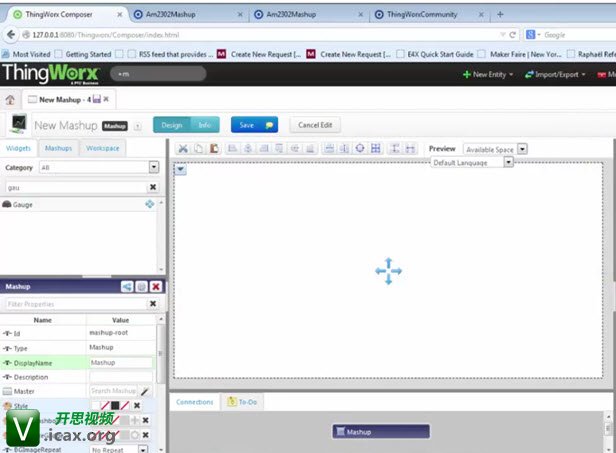Image resolution: width=616 pixels, height=453 pixels.
Task: Click the Type property row label
Action: click(x=20, y=348)
